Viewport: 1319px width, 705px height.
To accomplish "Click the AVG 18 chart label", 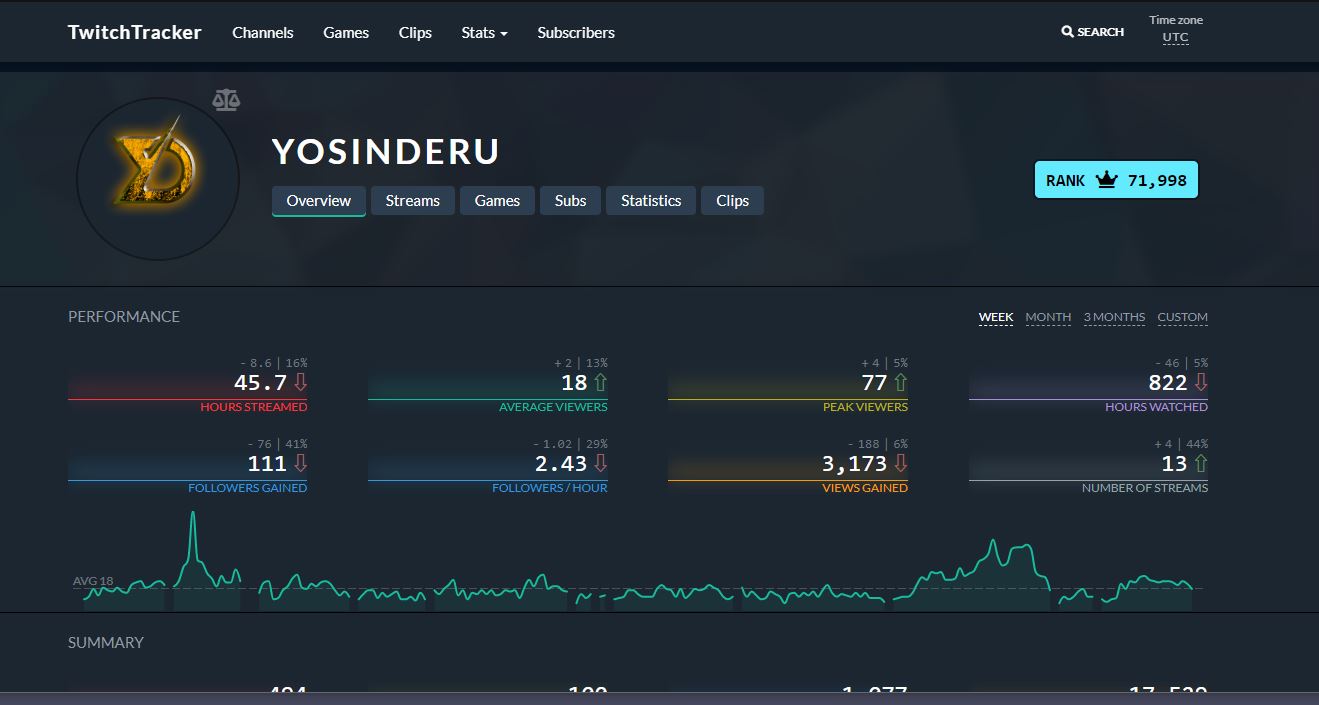I will coord(93,581).
